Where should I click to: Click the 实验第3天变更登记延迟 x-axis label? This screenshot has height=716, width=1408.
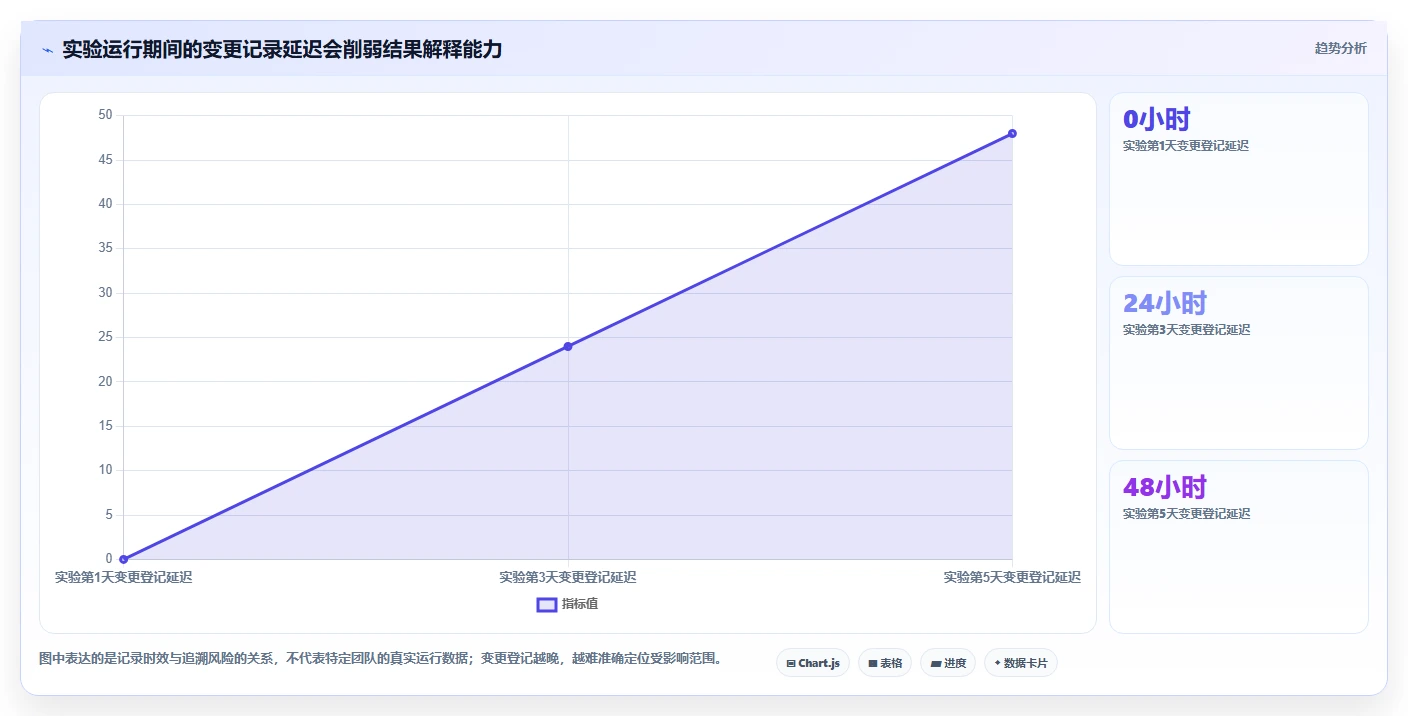568,577
